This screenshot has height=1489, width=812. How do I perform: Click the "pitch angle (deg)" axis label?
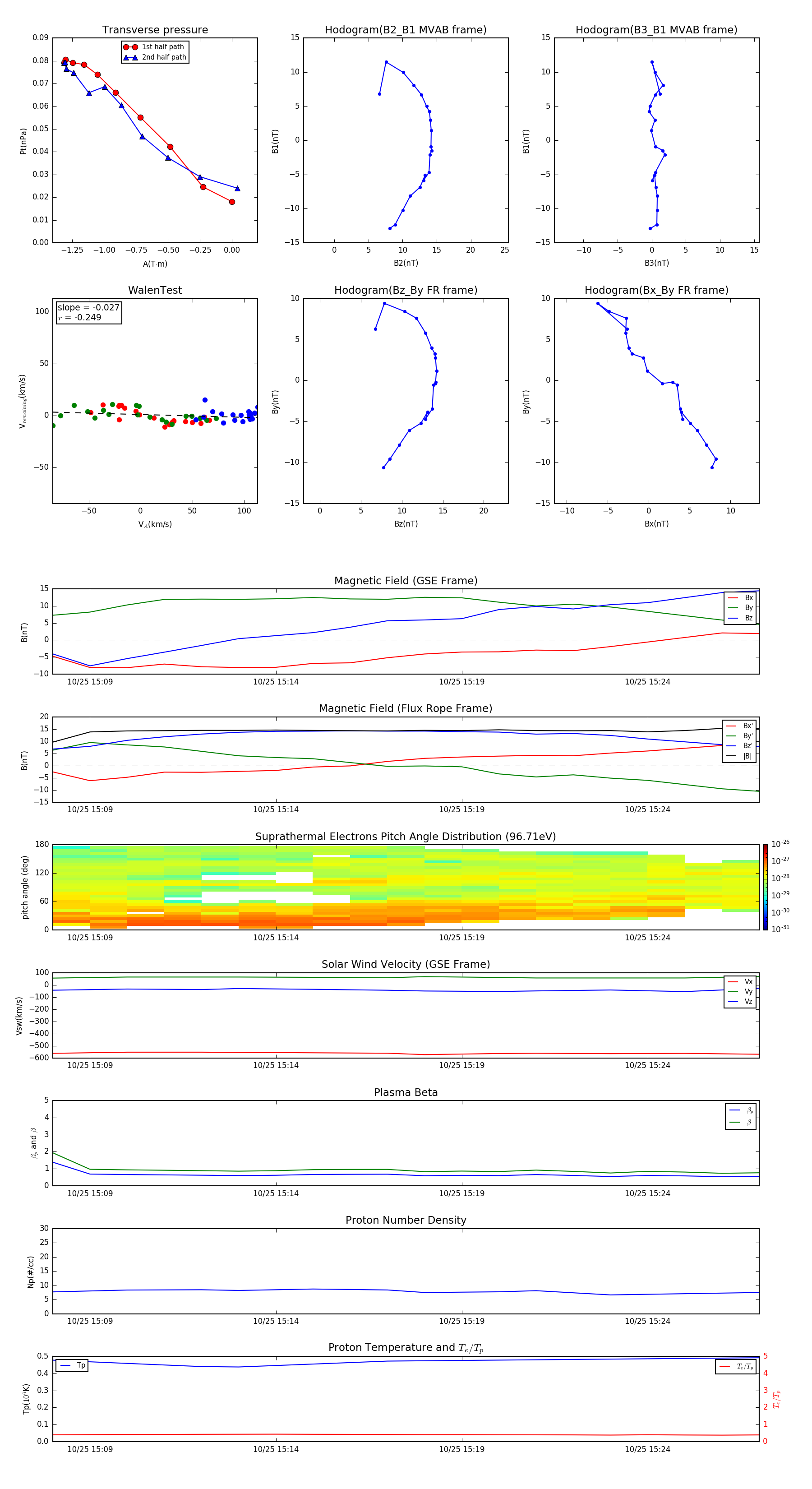25,887
